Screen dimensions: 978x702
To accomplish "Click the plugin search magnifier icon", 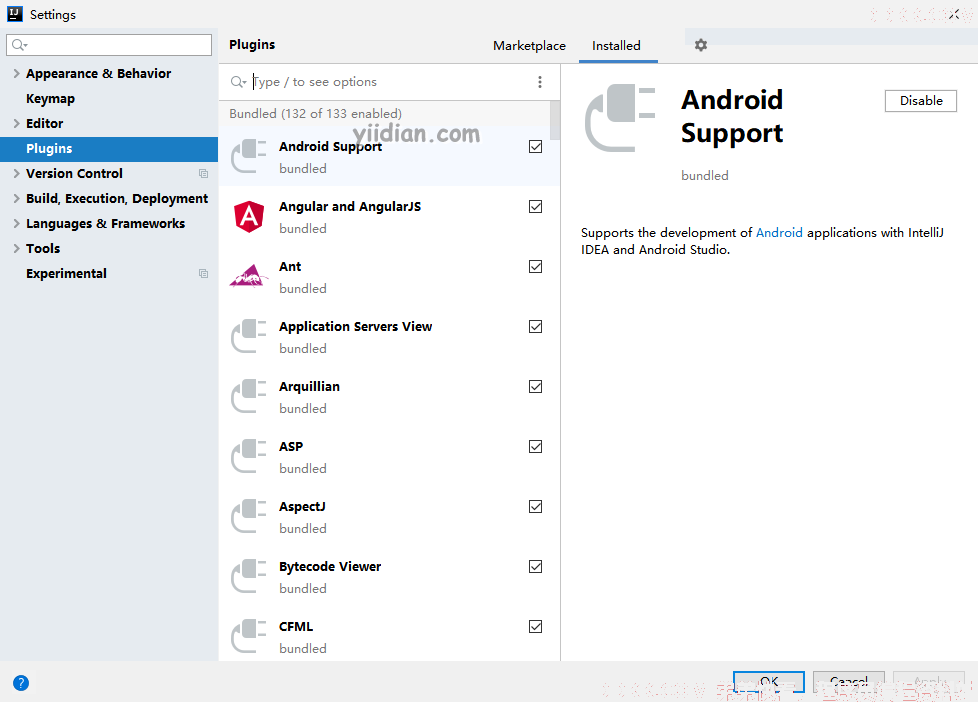I will (238, 82).
